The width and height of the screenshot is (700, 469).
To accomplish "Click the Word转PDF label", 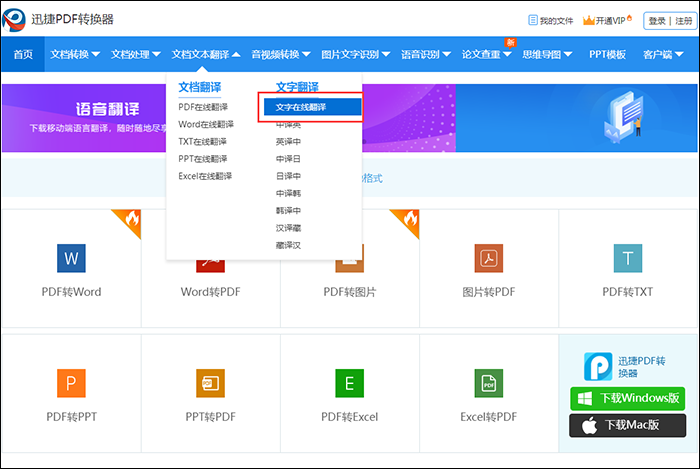I will [210, 292].
